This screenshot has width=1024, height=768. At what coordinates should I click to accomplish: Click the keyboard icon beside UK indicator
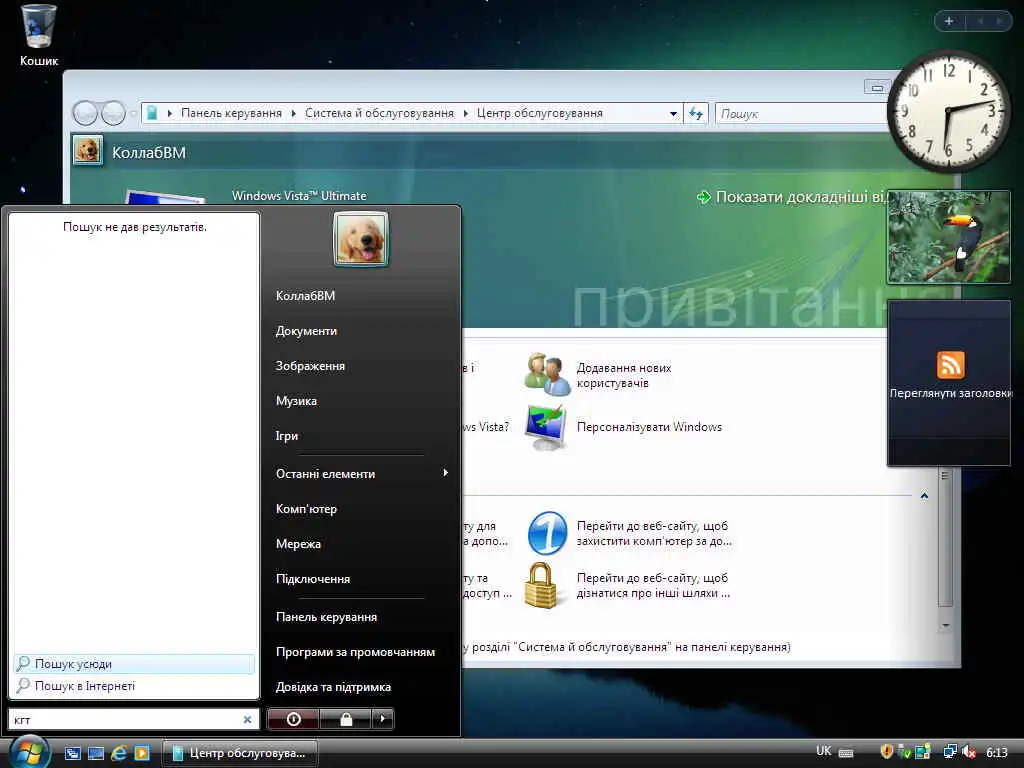846,753
